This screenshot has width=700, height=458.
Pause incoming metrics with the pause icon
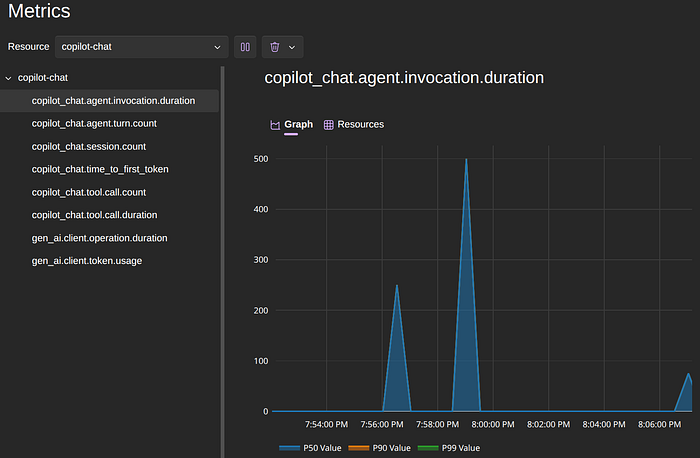pos(245,47)
